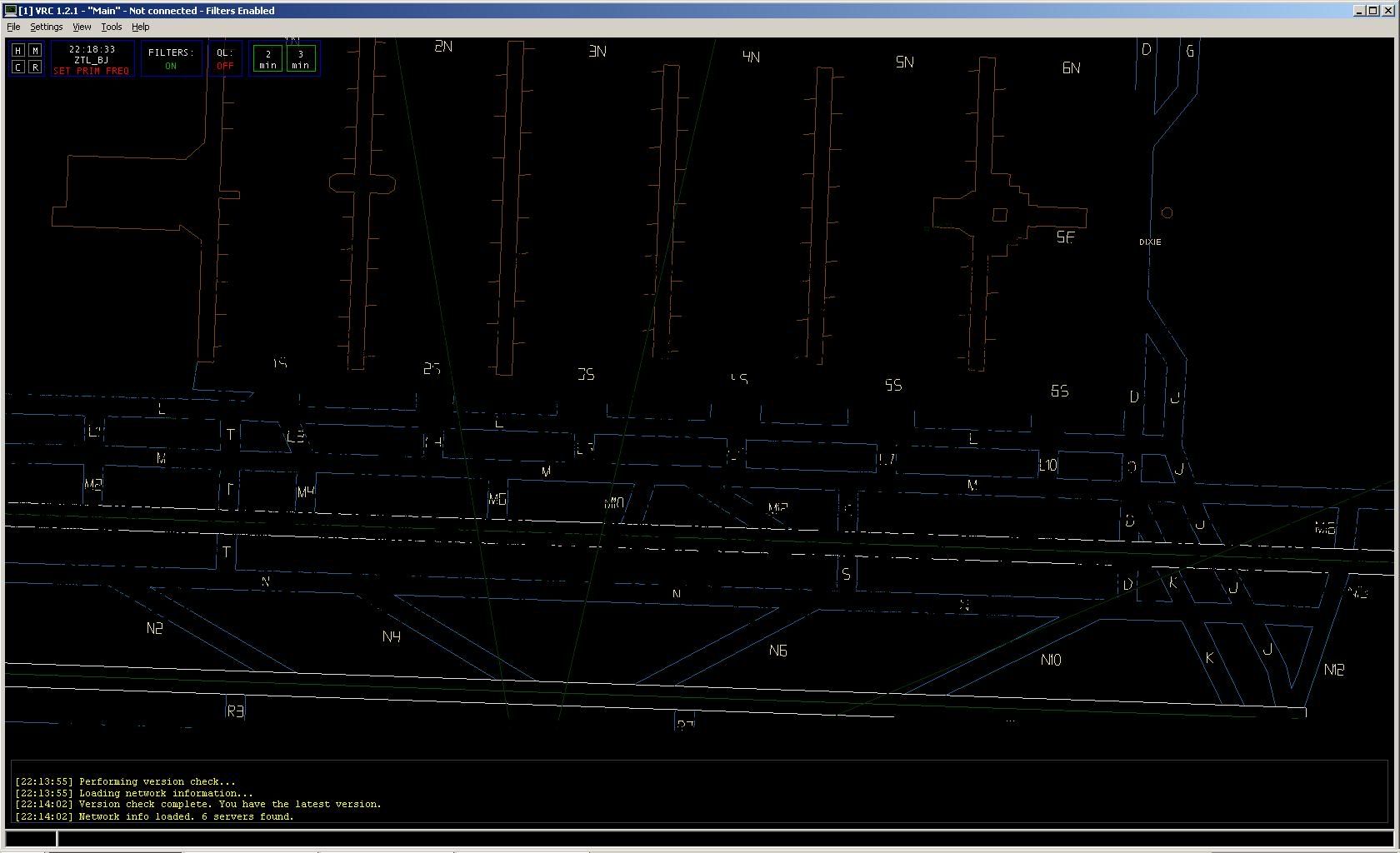Click the M button in the button bar
The image size is (1400, 853).
[35, 51]
